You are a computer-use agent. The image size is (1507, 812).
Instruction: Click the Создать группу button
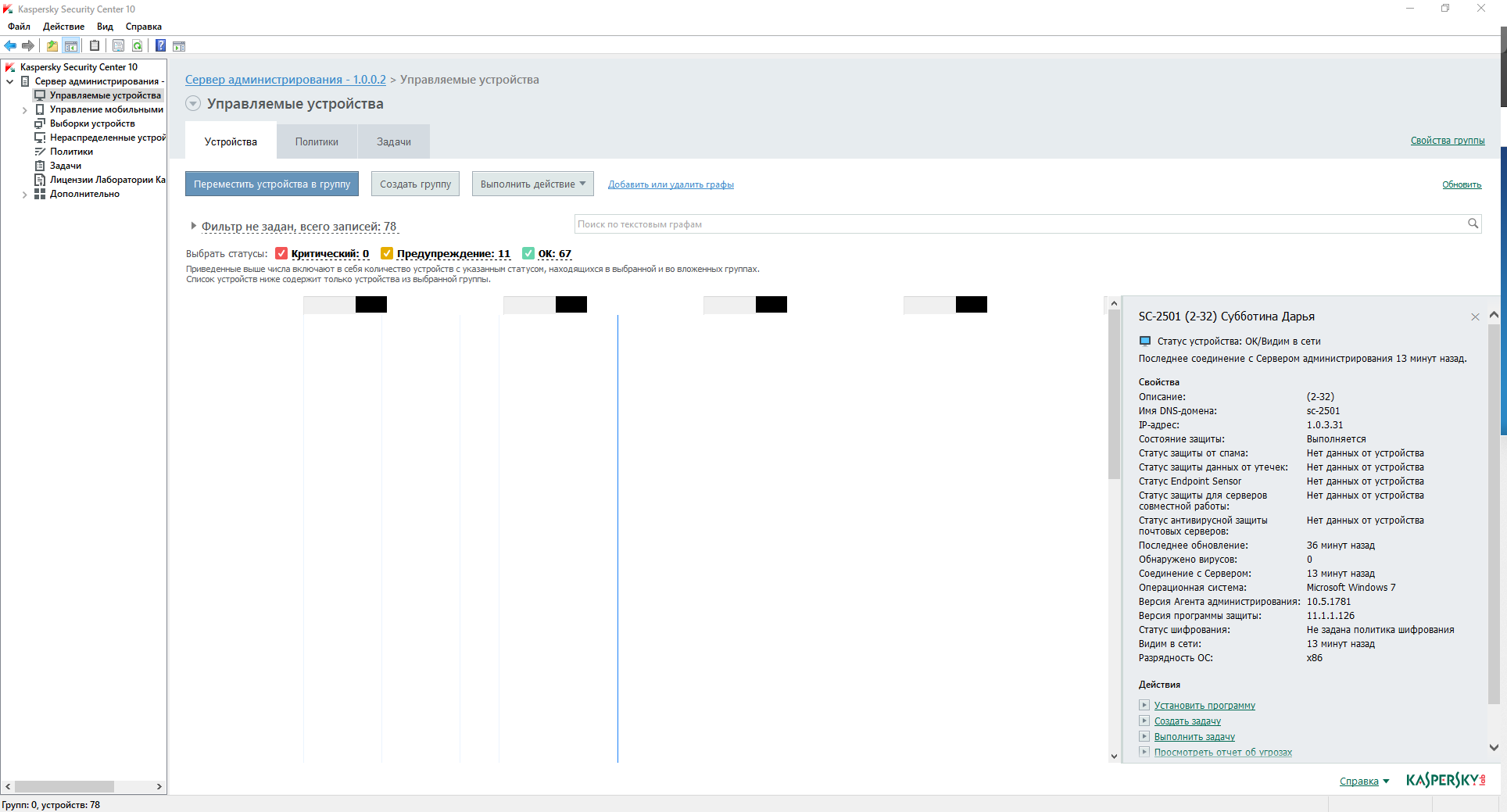415,184
